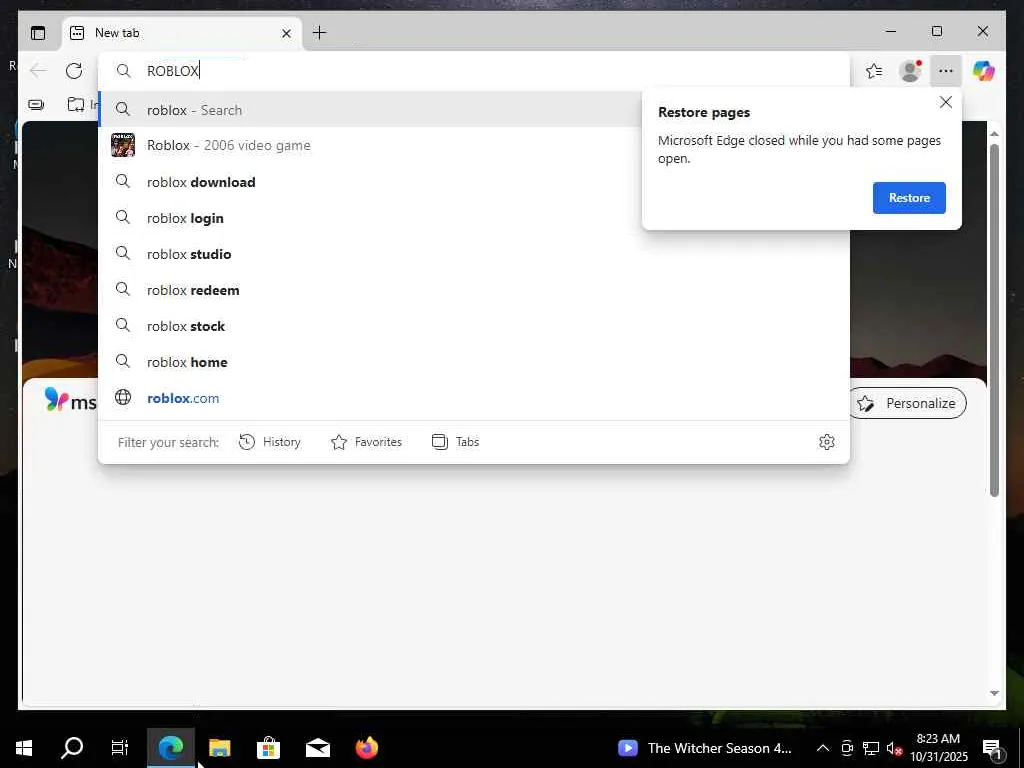Click the Microsoft Edge taskbar icon
This screenshot has height=768, width=1024.
coord(170,748)
